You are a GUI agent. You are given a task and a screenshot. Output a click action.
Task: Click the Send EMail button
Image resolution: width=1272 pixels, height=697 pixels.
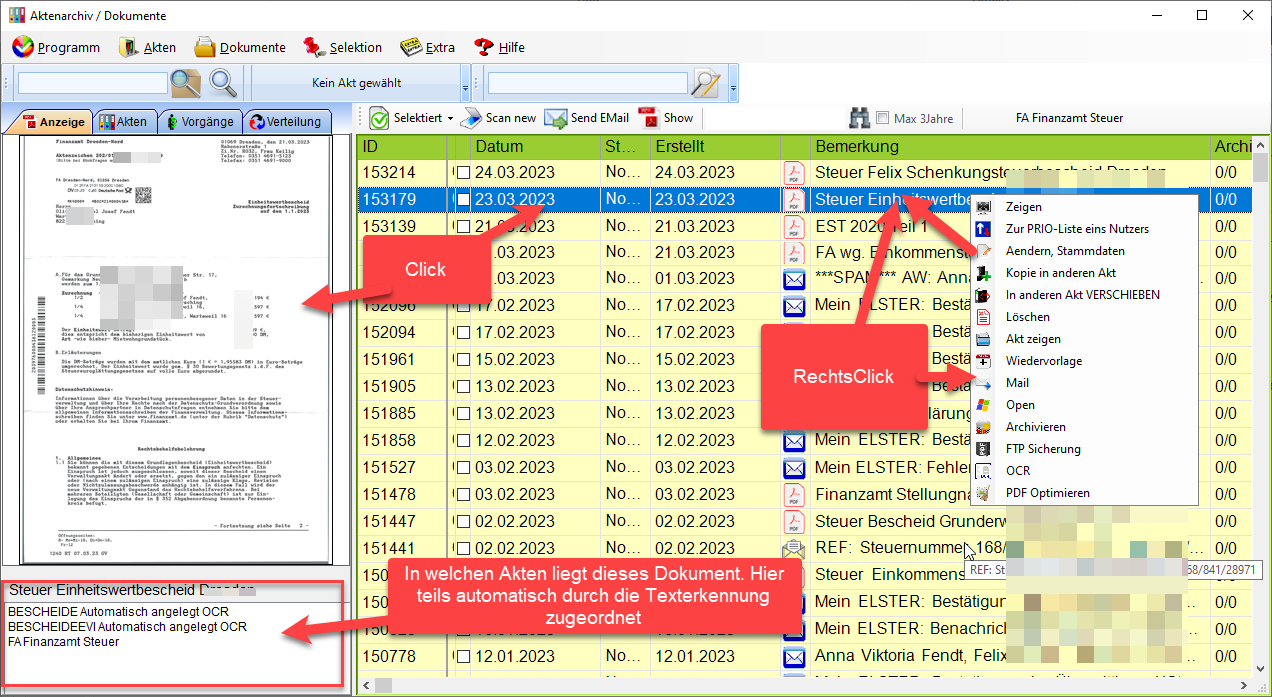click(x=587, y=118)
